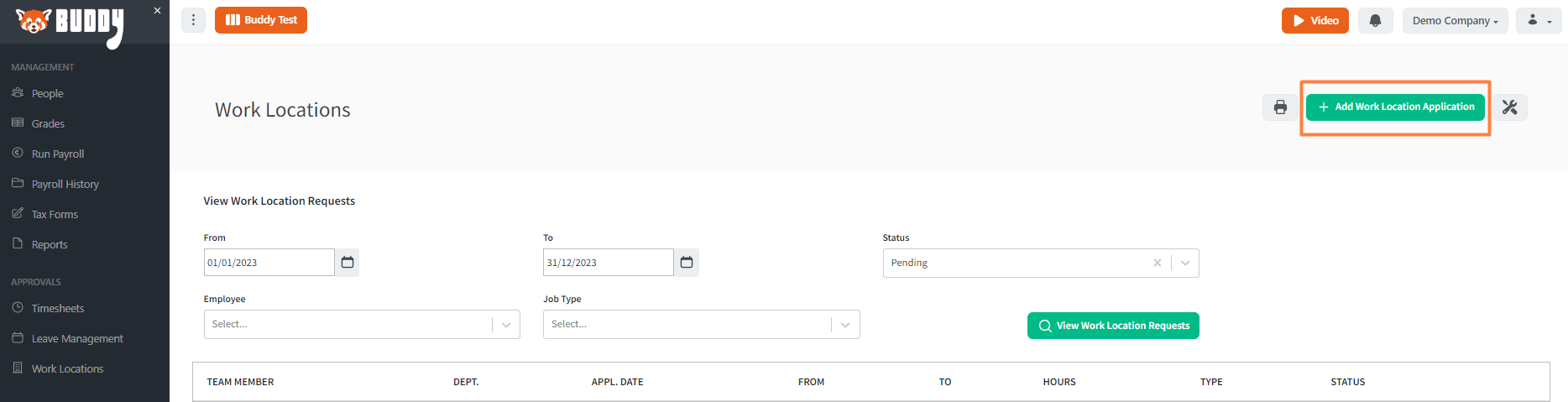The width and height of the screenshot is (1568, 402).
Task: Click the Reports document icon
Action: [18, 243]
